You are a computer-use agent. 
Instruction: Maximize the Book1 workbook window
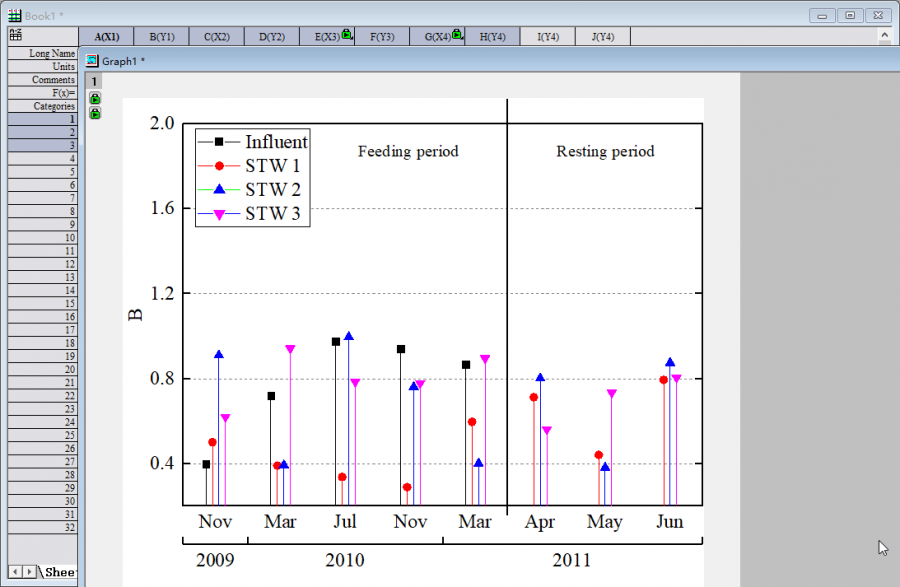(850, 15)
